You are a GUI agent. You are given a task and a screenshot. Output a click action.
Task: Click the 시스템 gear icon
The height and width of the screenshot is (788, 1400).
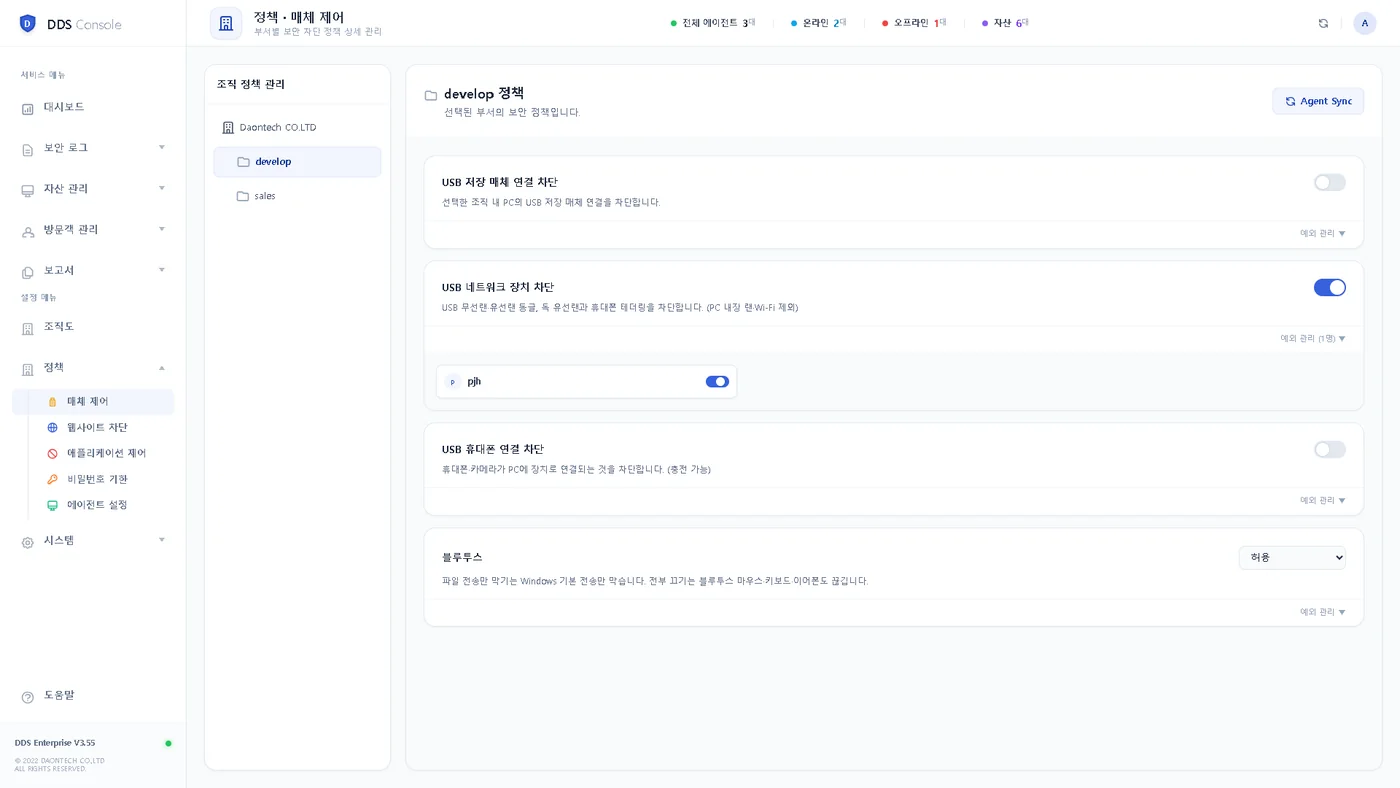[x=28, y=542]
